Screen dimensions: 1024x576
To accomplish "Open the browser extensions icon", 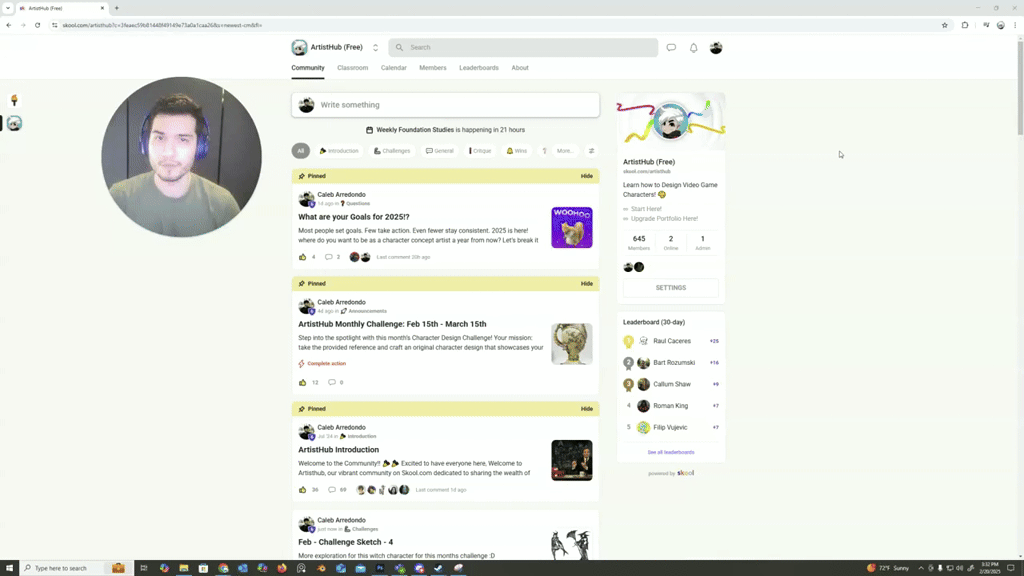I will 965,25.
